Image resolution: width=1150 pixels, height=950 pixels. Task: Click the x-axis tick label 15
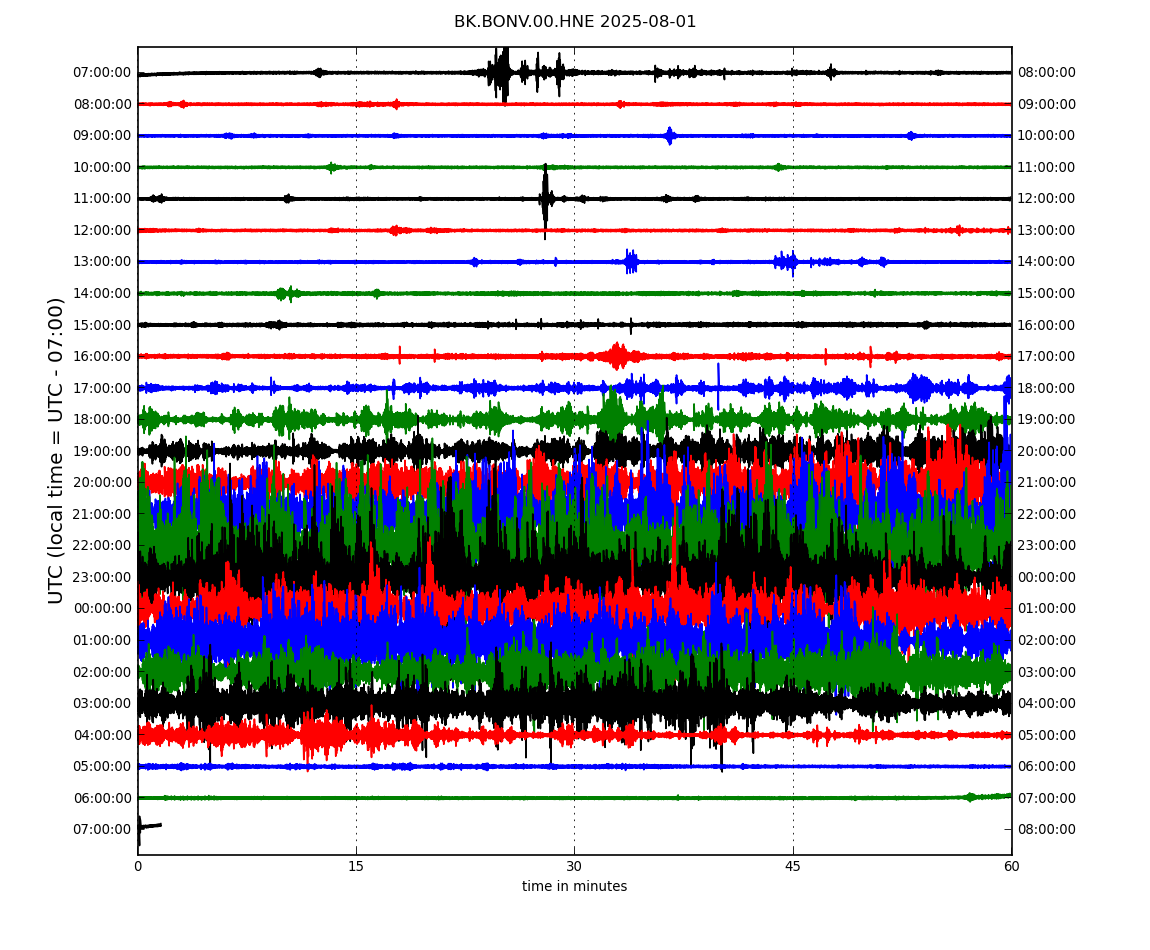tap(356, 866)
